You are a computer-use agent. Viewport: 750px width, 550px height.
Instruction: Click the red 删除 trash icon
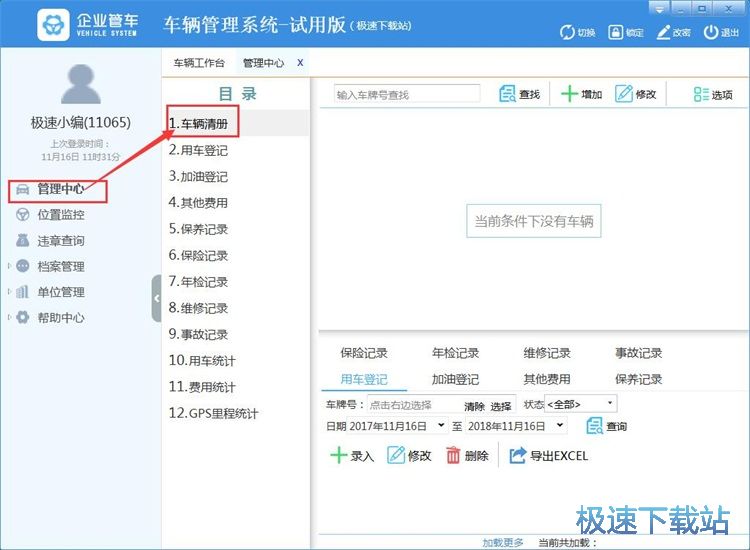[x=453, y=455]
